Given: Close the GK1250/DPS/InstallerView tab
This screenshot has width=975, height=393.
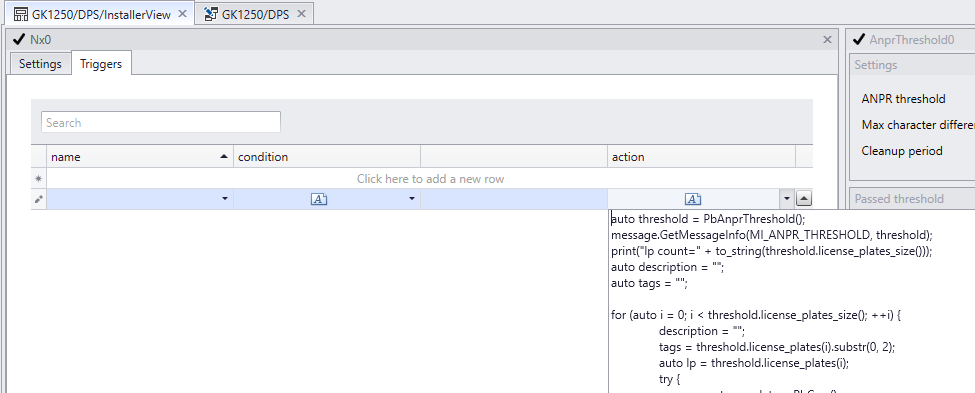Looking at the screenshot, I should click(x=182, y=14).
